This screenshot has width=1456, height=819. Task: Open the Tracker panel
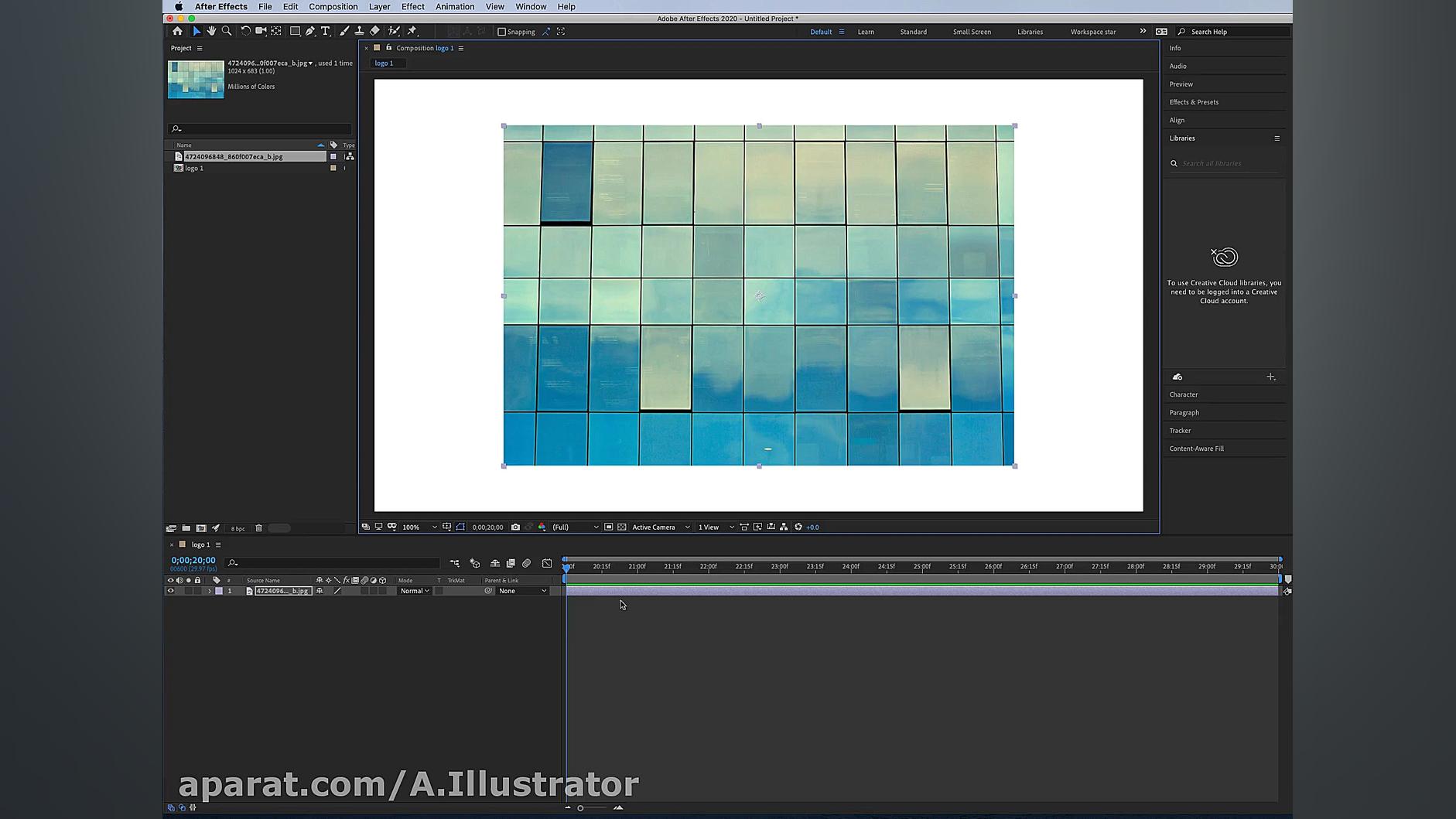point(1180,431)
